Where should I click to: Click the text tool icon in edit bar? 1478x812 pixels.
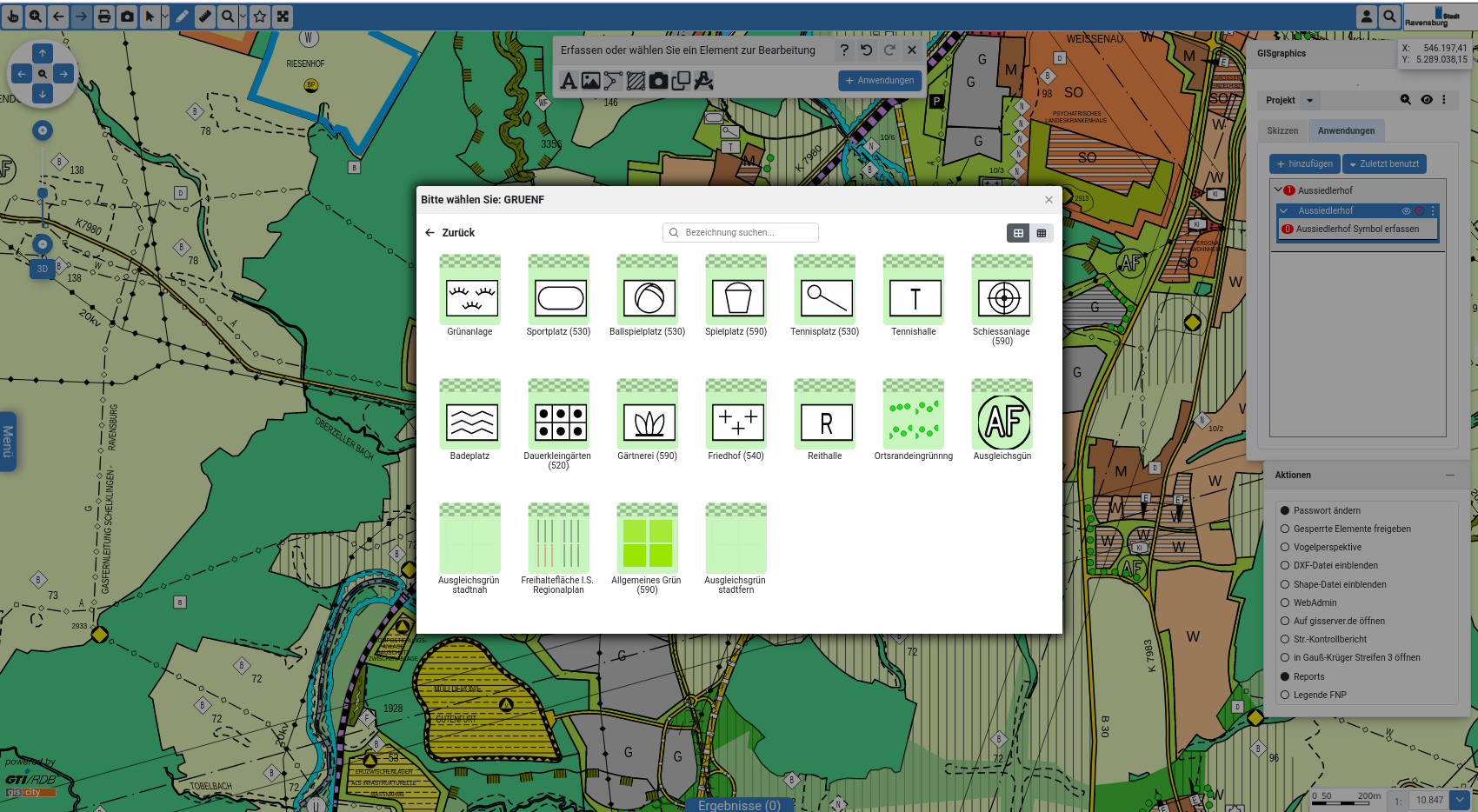click(569, 81)
